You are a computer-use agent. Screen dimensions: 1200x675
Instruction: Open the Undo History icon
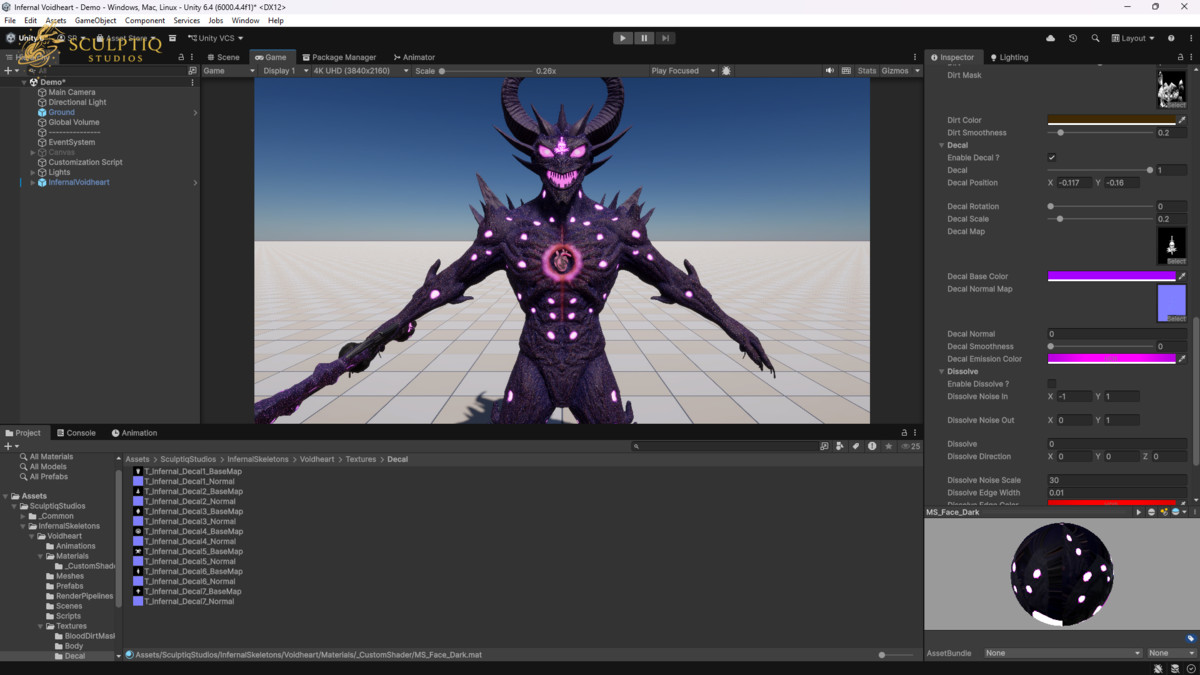pyautogui.click(x=1073, y=38)
